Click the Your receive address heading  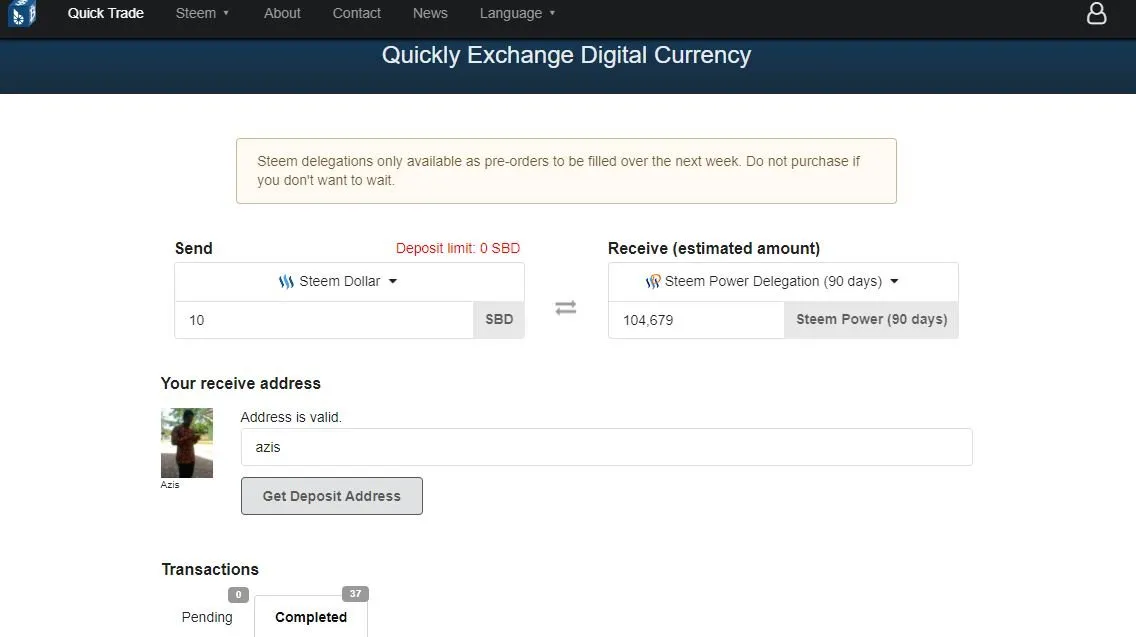241,383
